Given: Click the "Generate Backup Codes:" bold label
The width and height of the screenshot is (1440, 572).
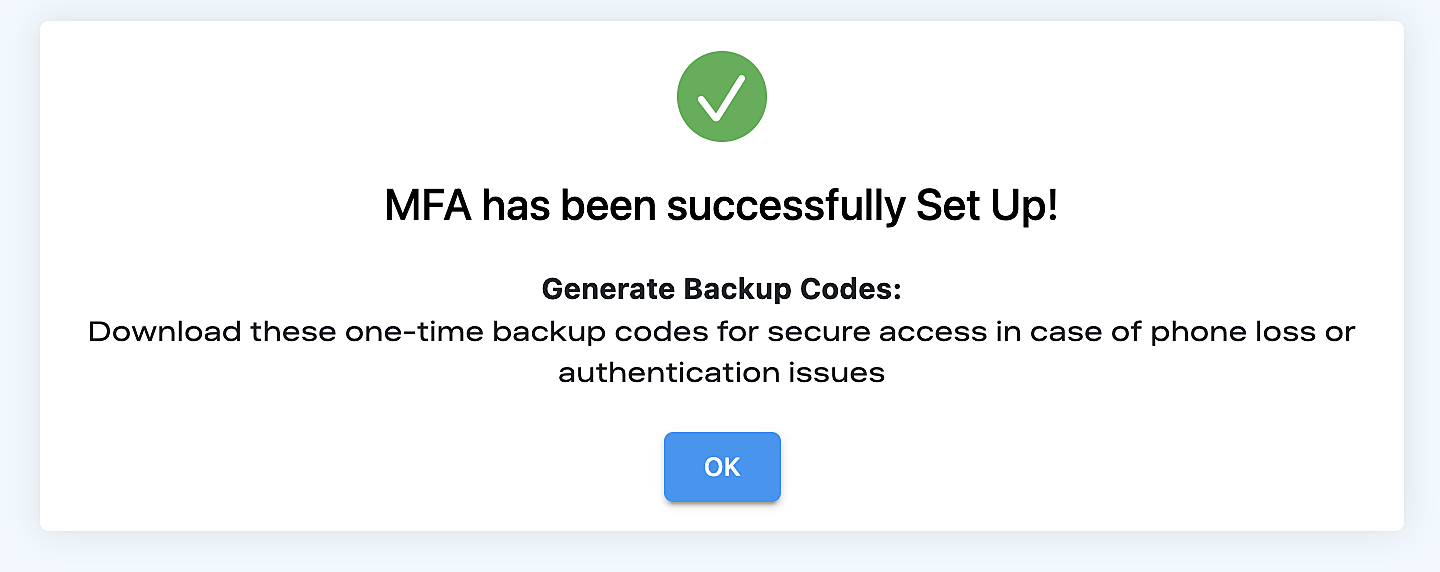Looking at the screenshot, I should (x=721, y=289).
